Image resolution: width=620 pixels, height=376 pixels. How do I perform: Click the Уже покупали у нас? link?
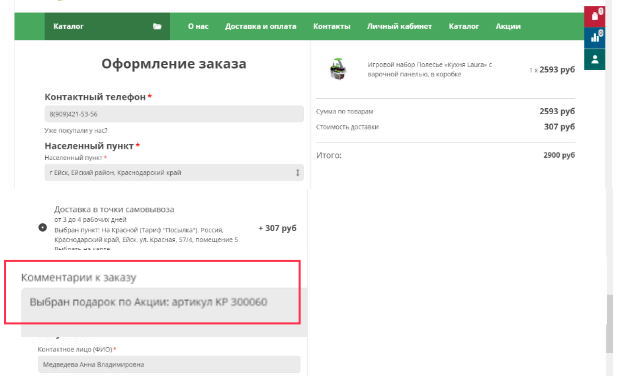click(x=76, y=130)
